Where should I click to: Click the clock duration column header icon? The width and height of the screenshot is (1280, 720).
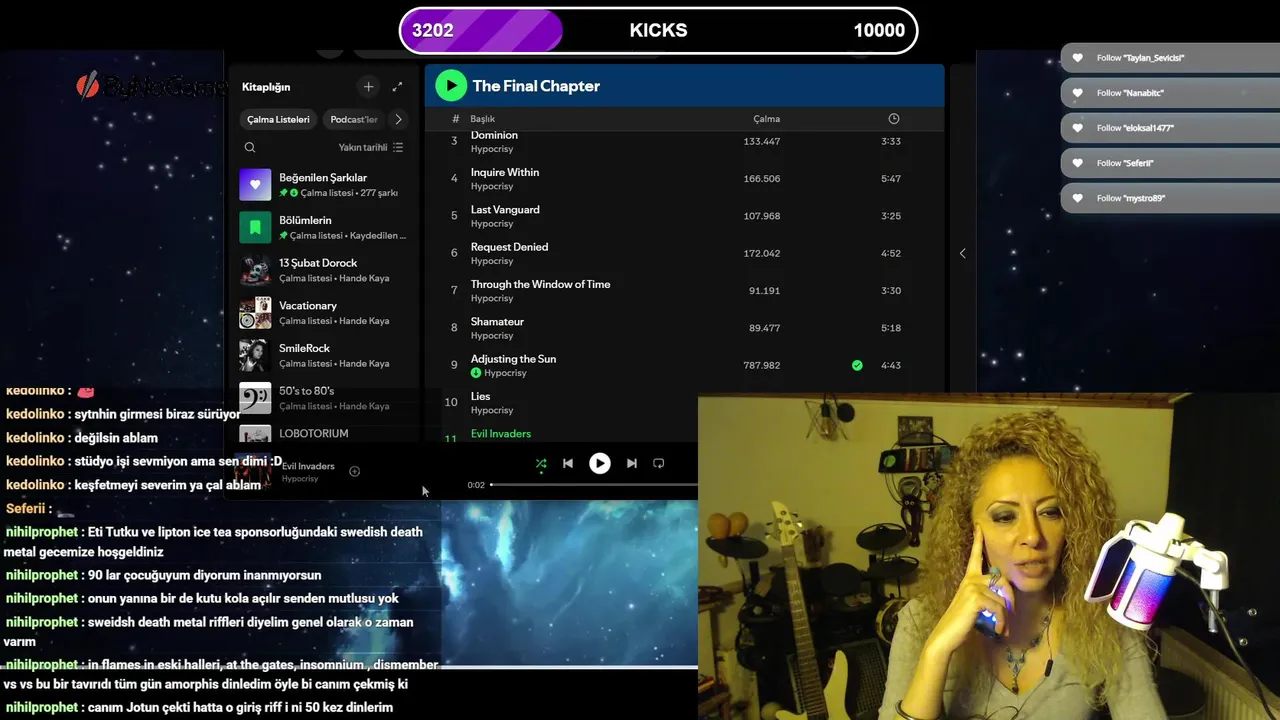894,119
